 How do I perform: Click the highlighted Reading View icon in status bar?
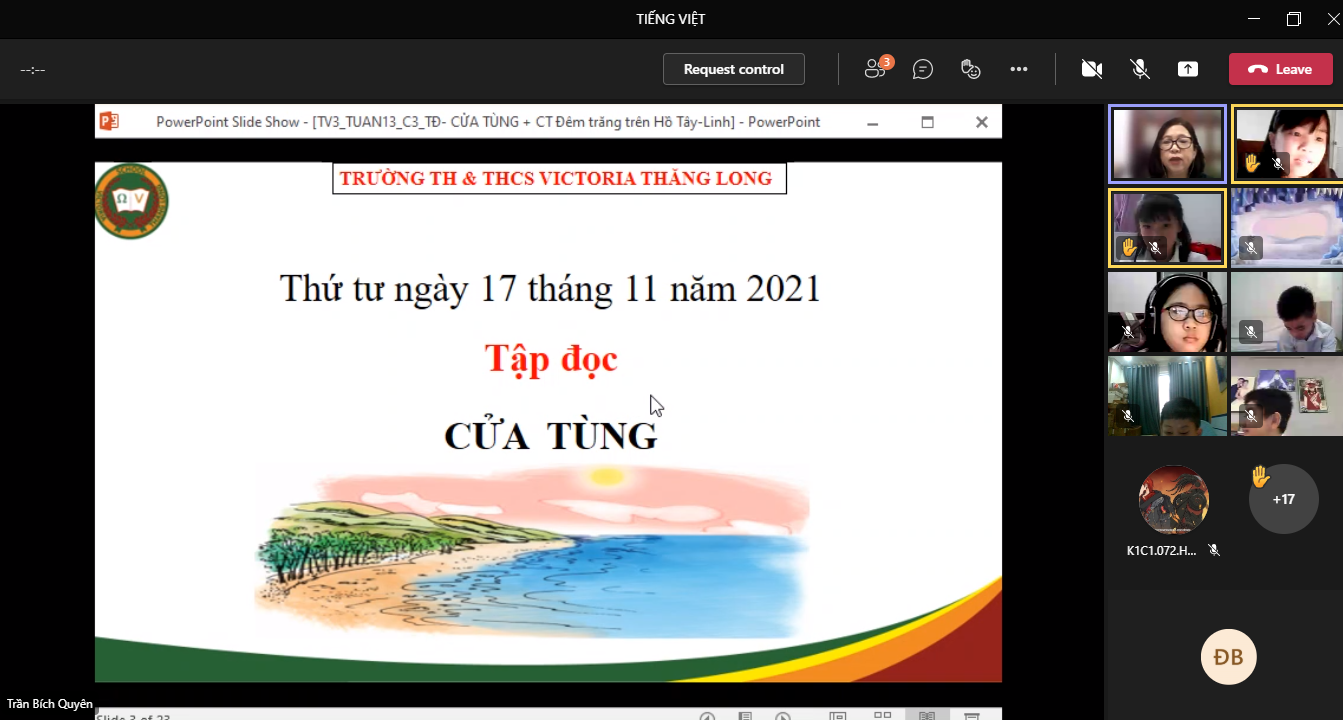coord(927,716)
